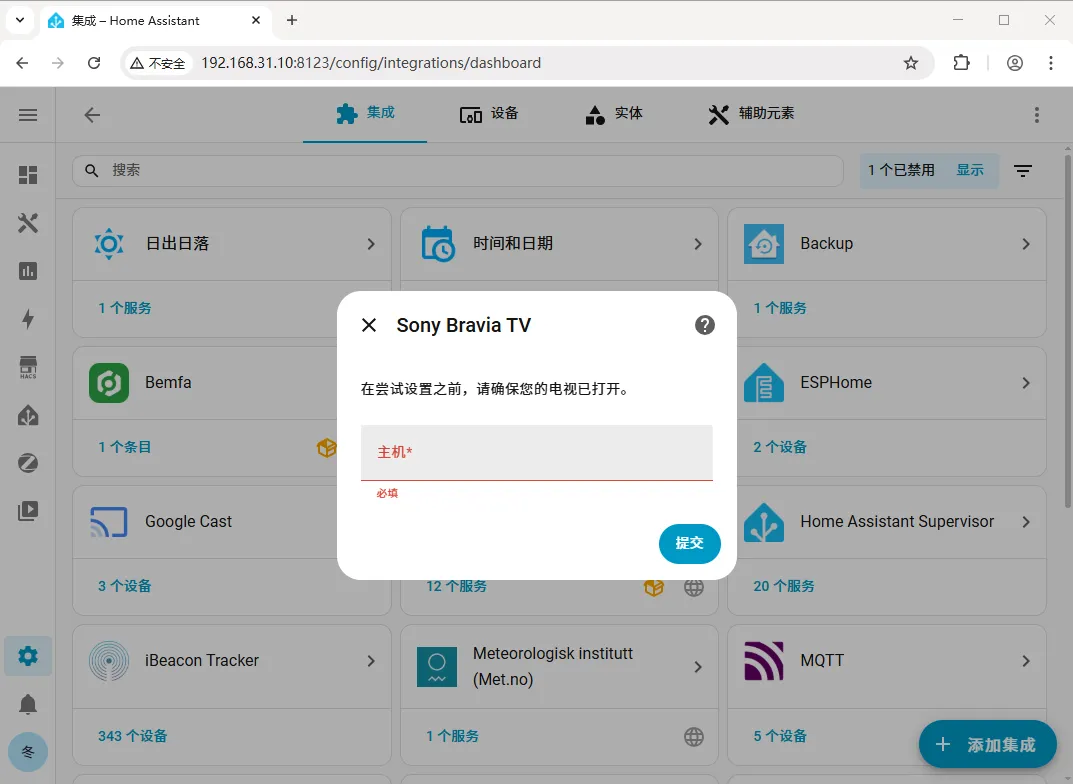
Task: Open the history chart sidebar icon
Action: 28,271
